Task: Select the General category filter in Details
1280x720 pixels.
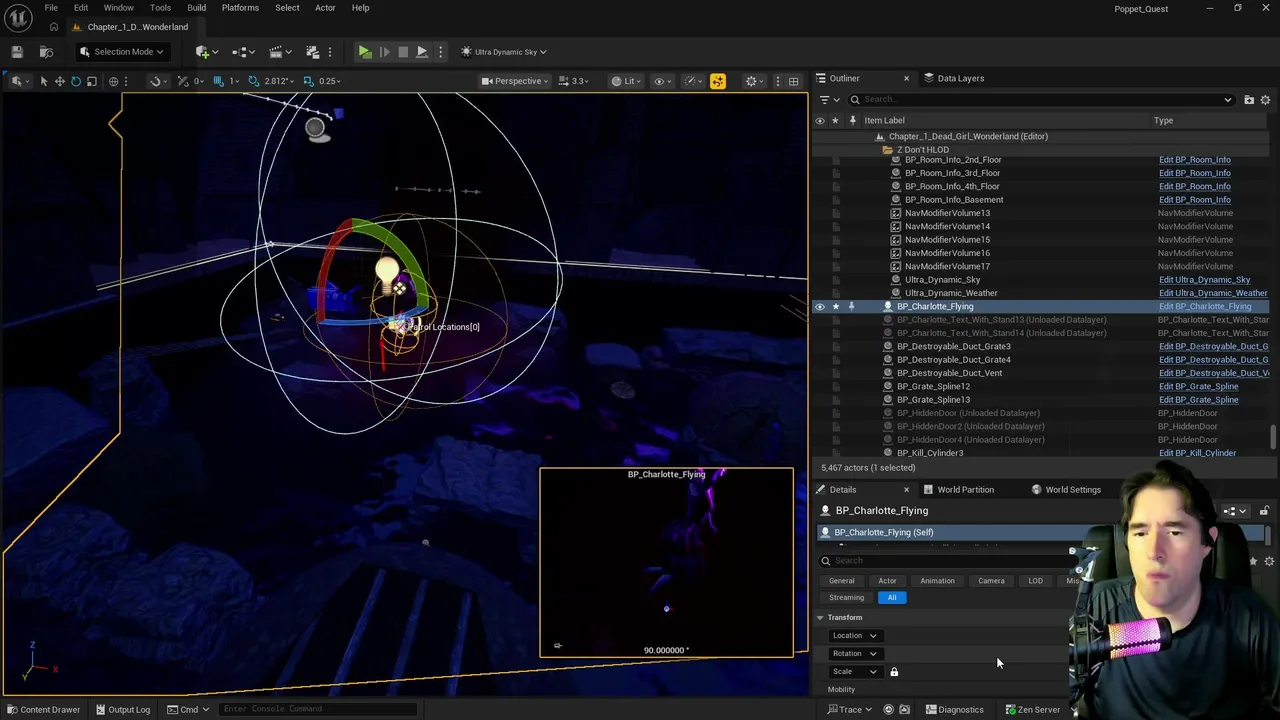Action: click(x=841, y=581)
